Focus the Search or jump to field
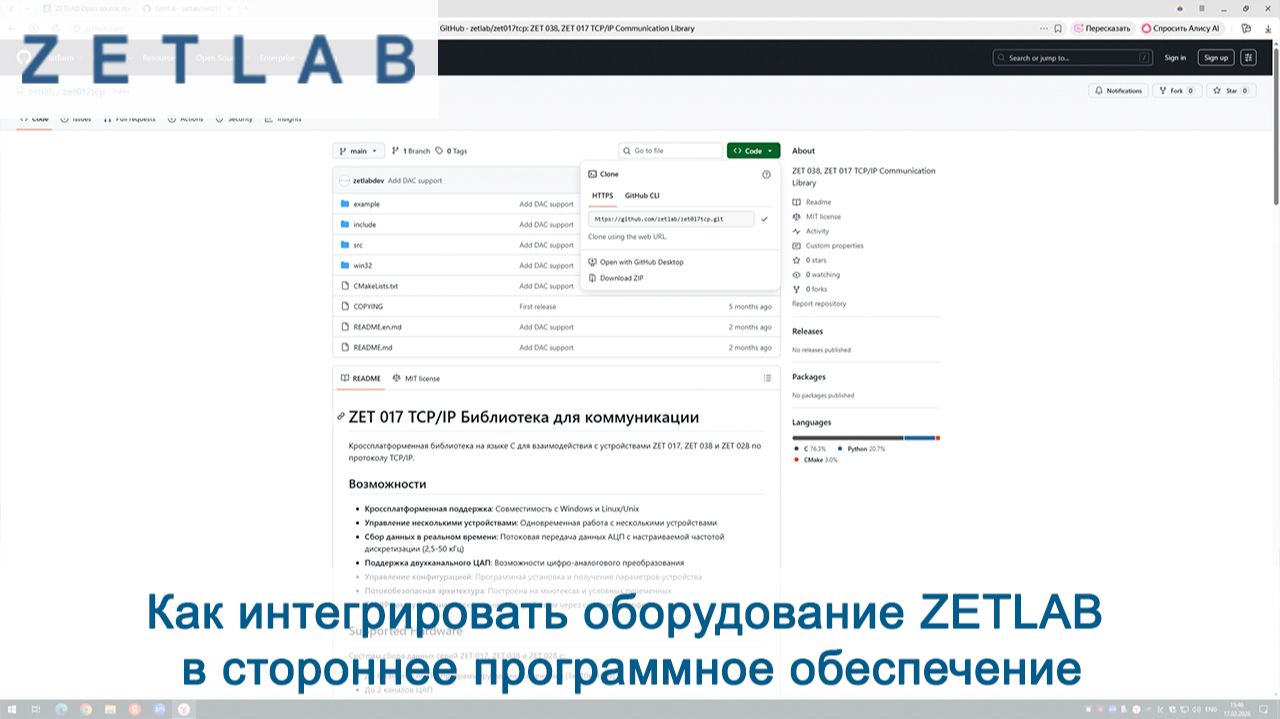 1073,58
